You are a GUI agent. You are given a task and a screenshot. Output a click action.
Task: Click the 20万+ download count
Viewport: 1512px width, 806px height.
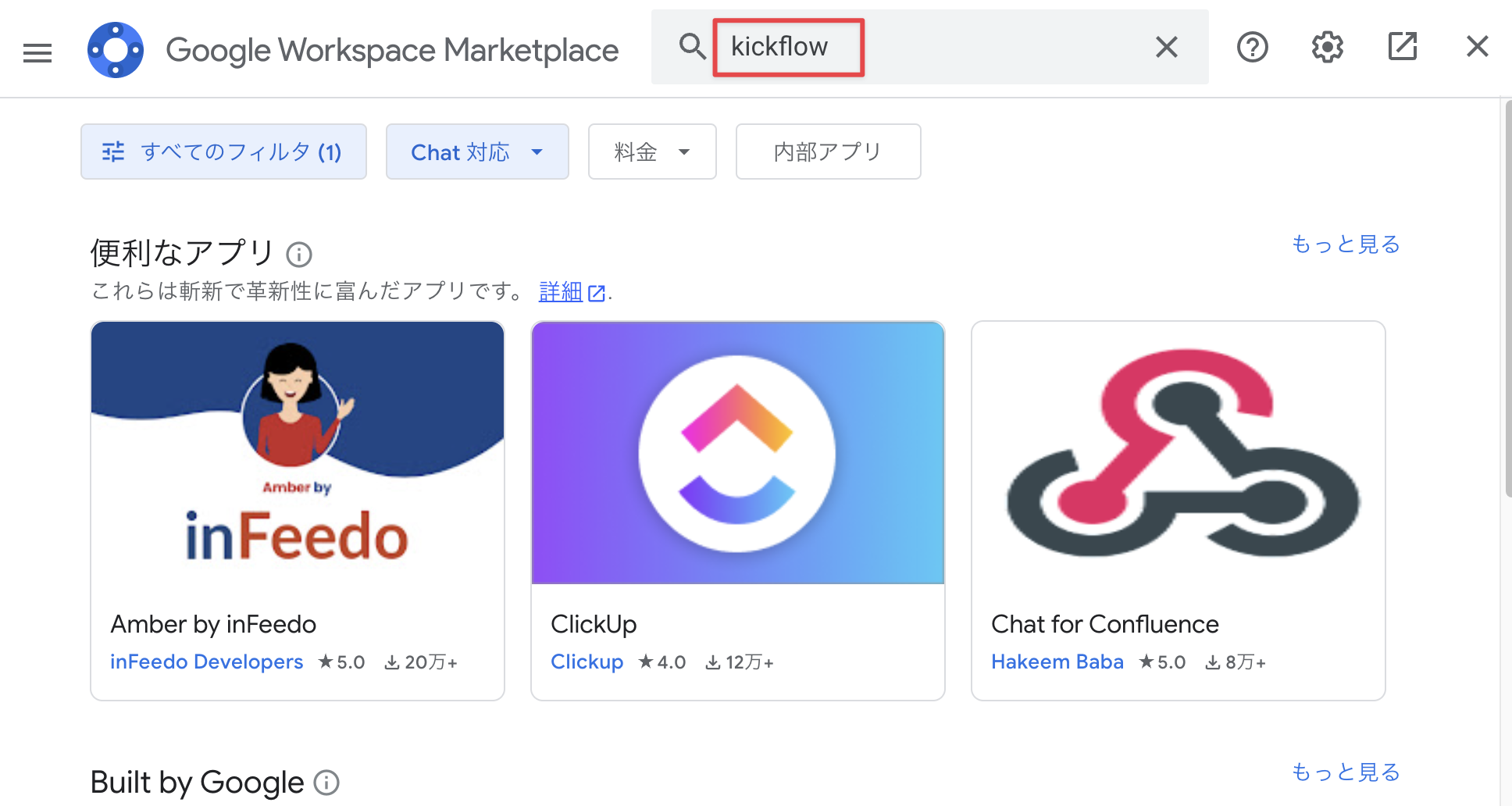[x=421, y=662]
